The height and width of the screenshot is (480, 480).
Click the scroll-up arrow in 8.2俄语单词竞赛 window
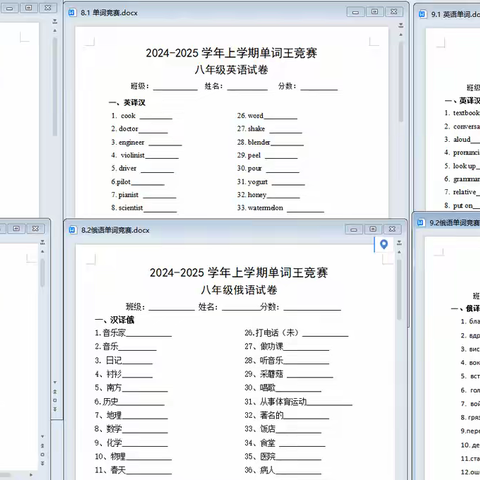(x=399, y=252)
